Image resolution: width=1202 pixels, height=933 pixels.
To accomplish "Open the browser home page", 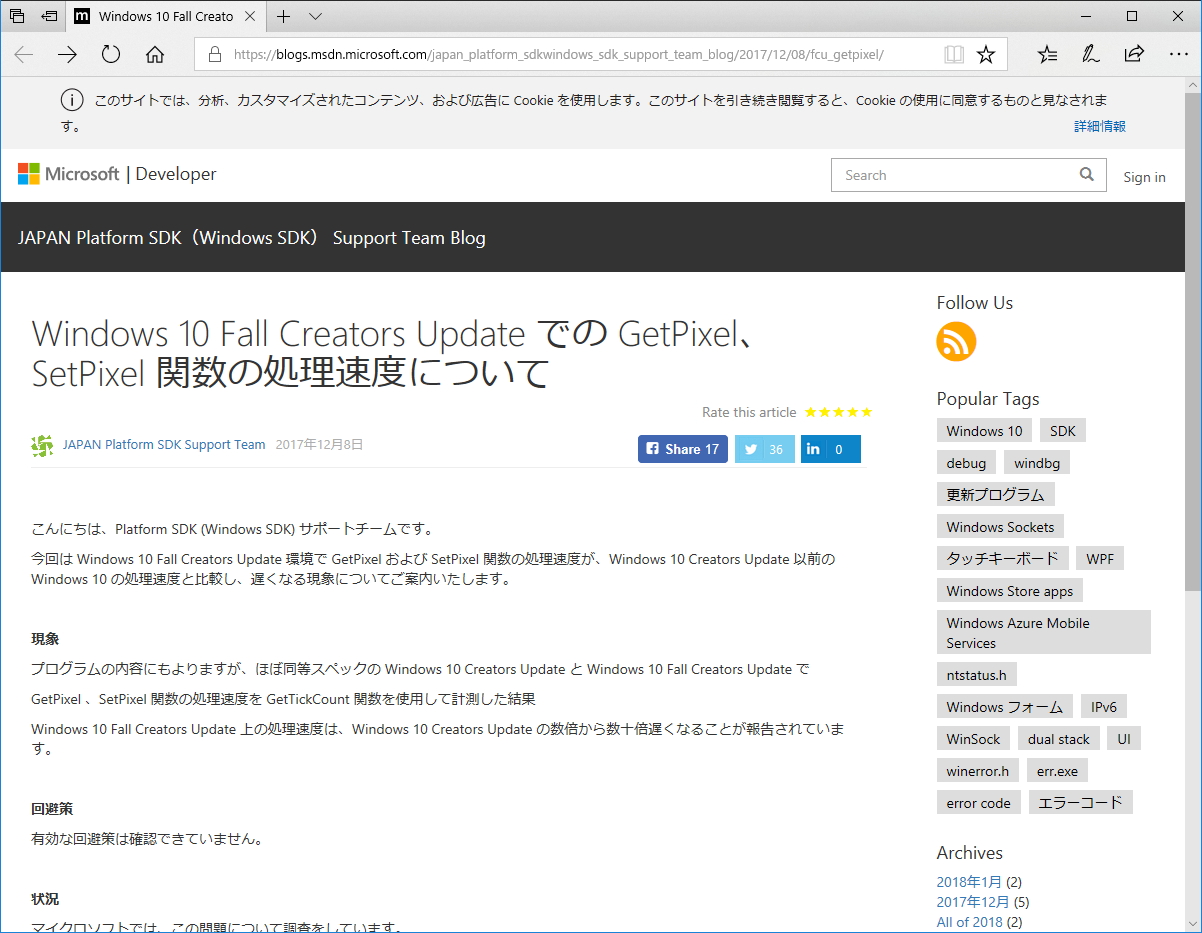I will click(154, 55).
